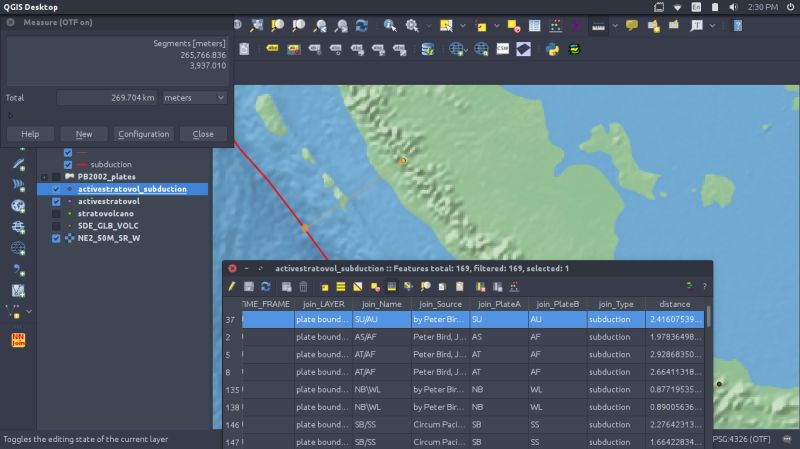This screenshot has width=800, height=449.
Task: Sort table by join_PlateA column header
Action: tap(499, 304)
